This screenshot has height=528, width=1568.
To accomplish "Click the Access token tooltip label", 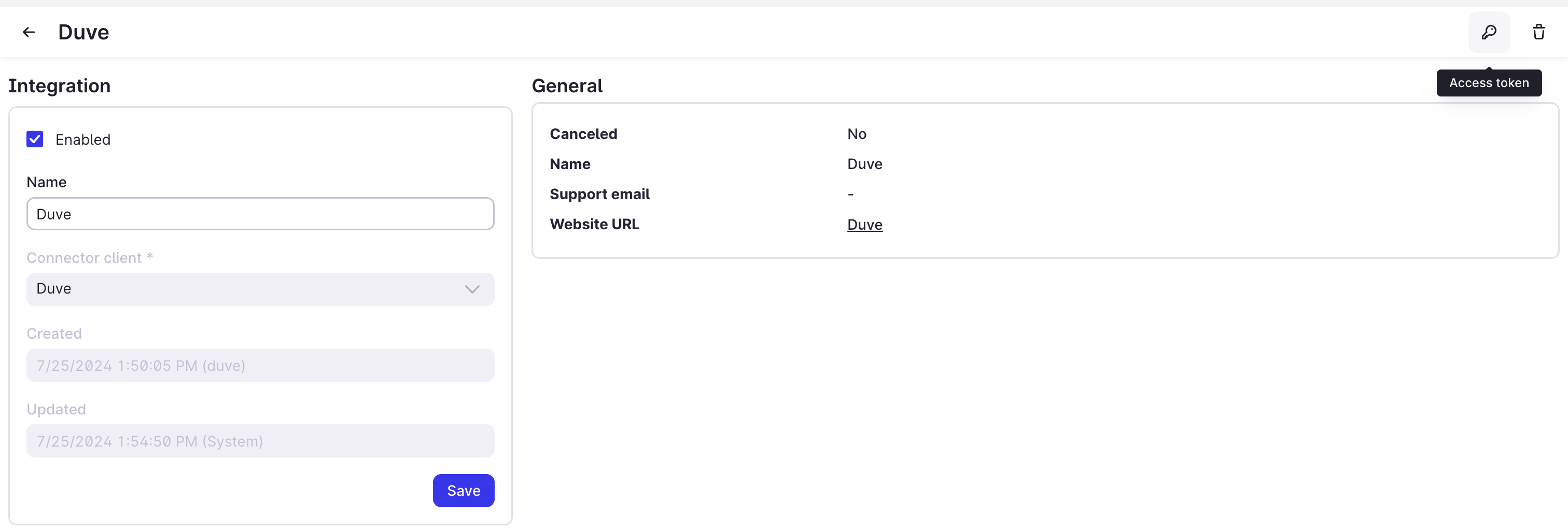I will (x=1489, y=82).
